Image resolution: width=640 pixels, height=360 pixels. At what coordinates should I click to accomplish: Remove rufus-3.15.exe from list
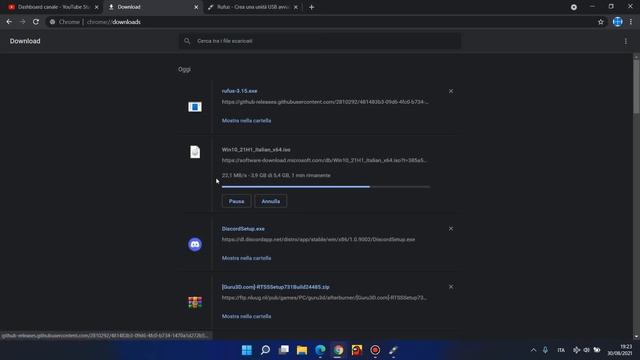(451, 91)
